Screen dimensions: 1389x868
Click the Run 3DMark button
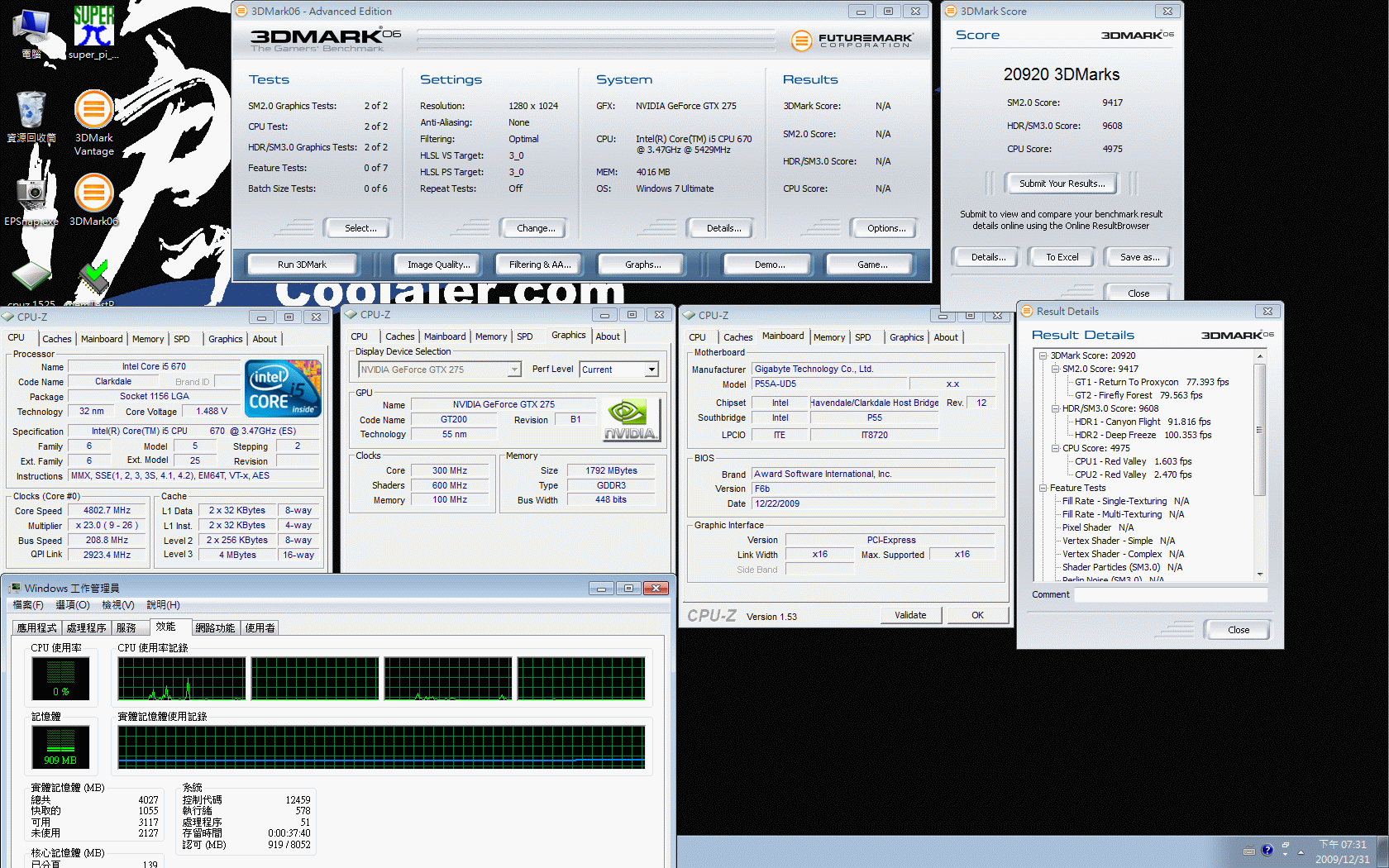coord(302,265)
